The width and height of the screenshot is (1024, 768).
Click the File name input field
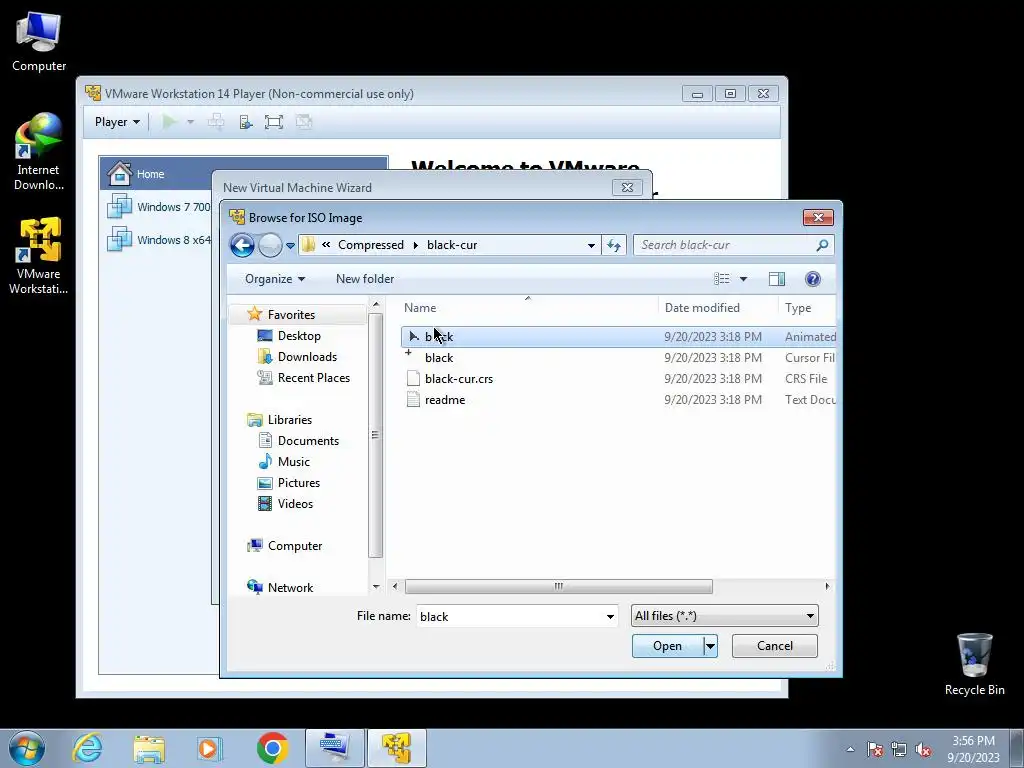tap(510, 616)
